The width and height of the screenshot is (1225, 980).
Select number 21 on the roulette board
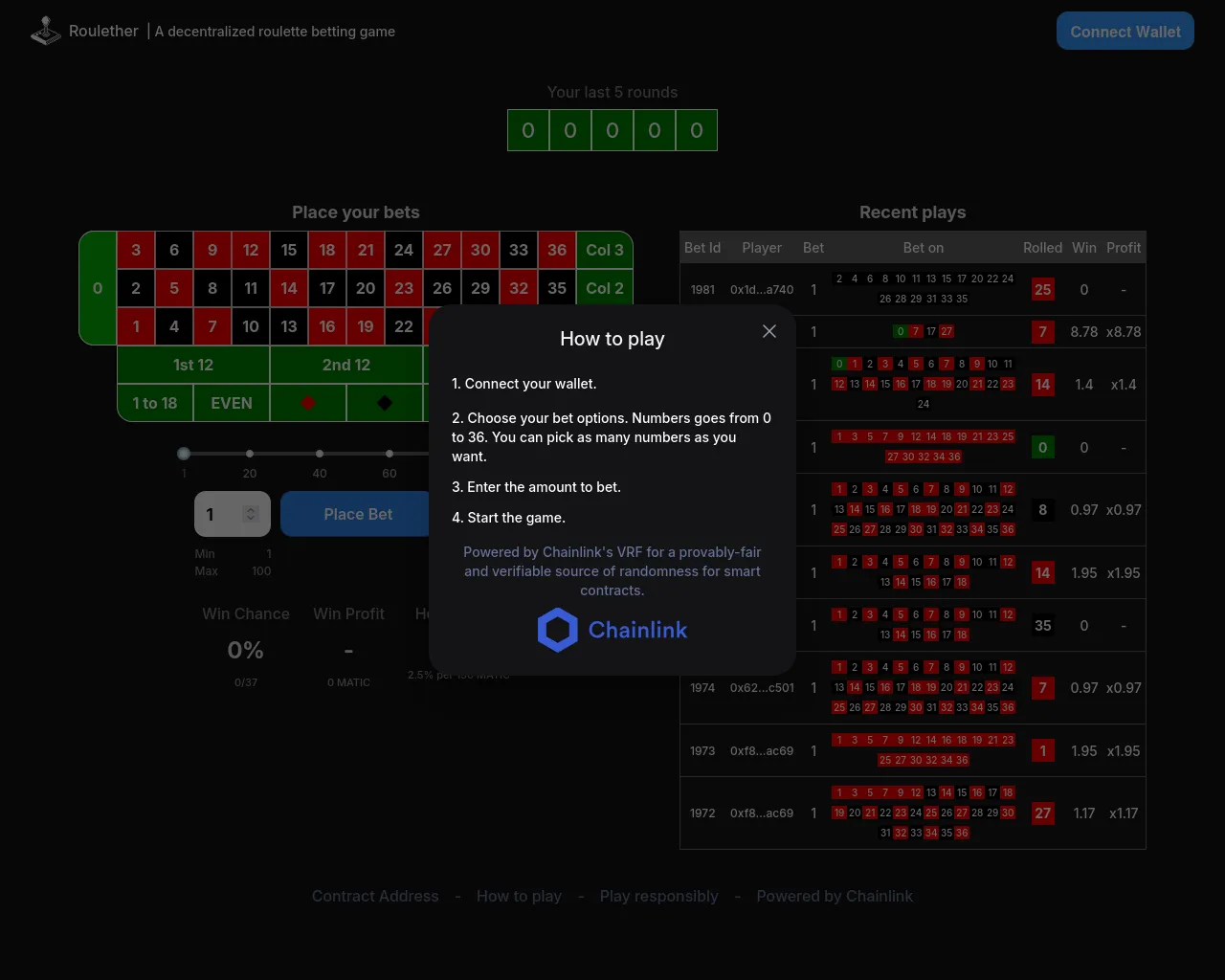point(366,250)
